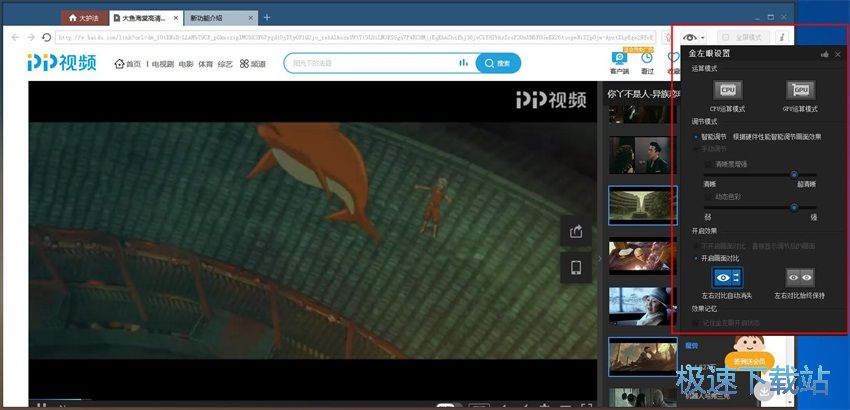This screenshot has height=410, width=850.
Task: Click the 你丫不是人 playlist title
Action: click(642, 94)
